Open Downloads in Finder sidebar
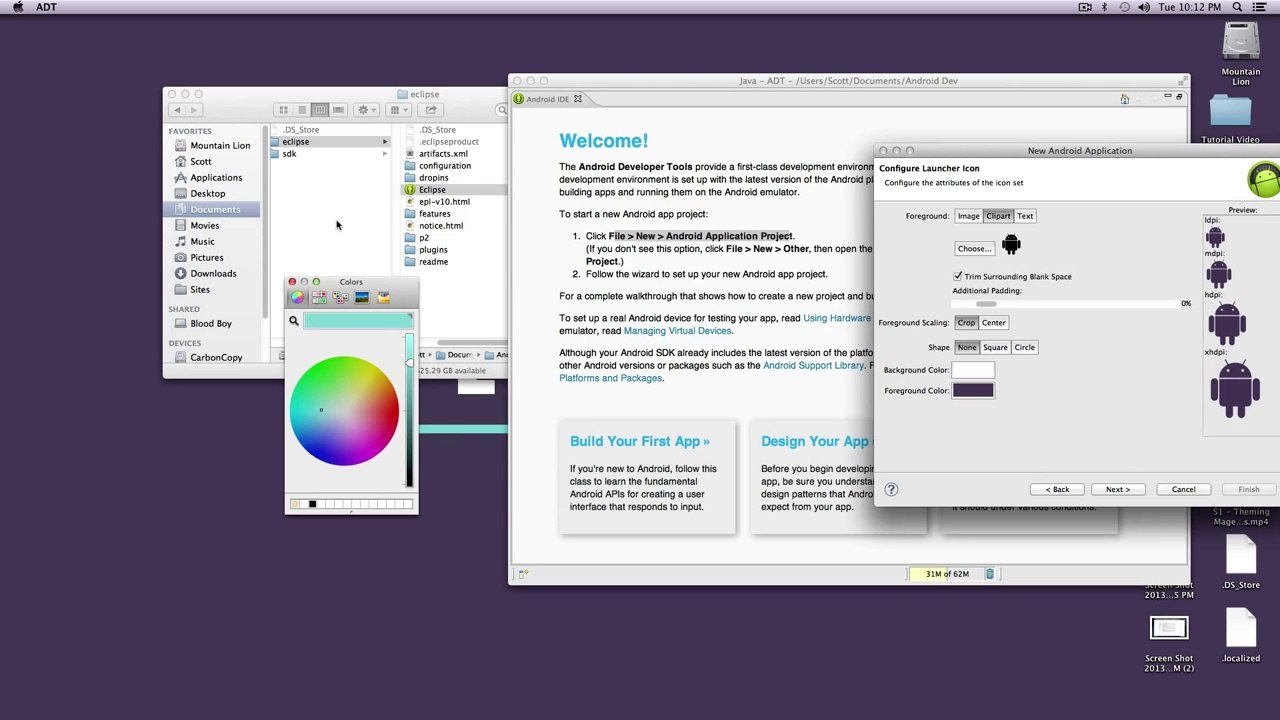This screenshot has width=1280, height=720. [x=213, y=273]
